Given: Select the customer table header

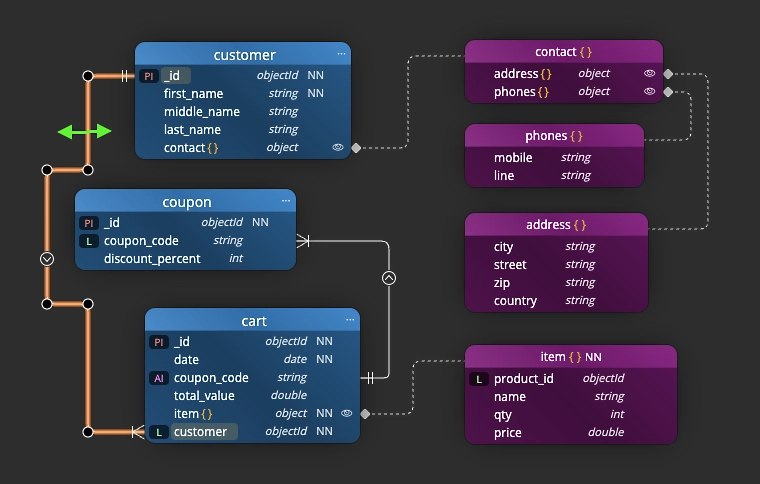Looking at the screenshot, I should pyautogui.click(x=243, y=54).
